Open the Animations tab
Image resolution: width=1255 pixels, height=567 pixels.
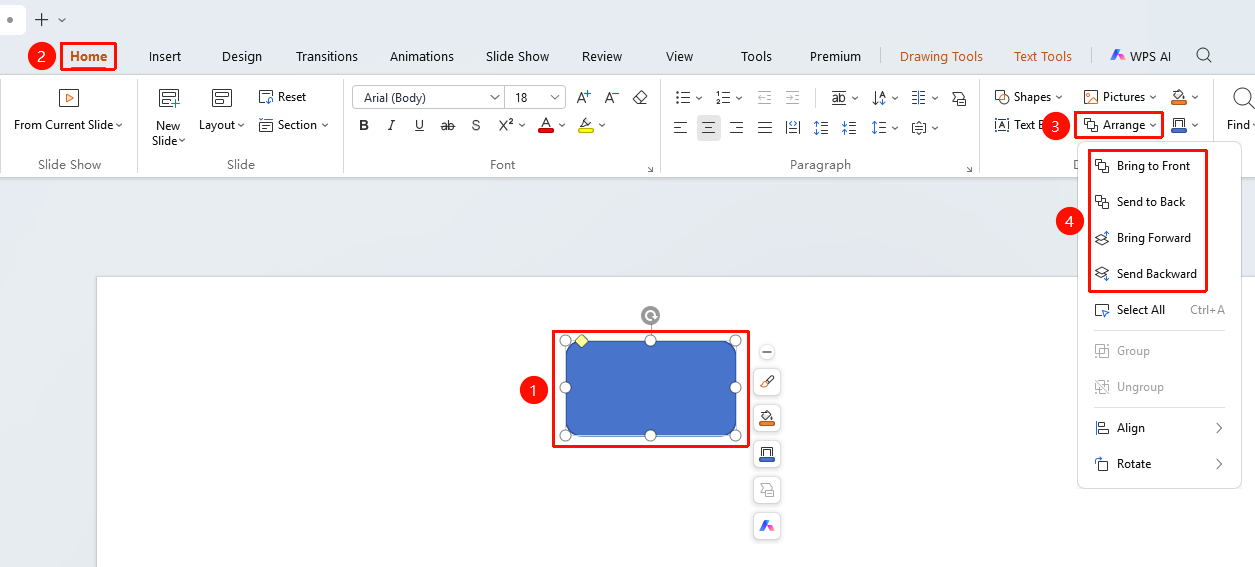(422, 57)
